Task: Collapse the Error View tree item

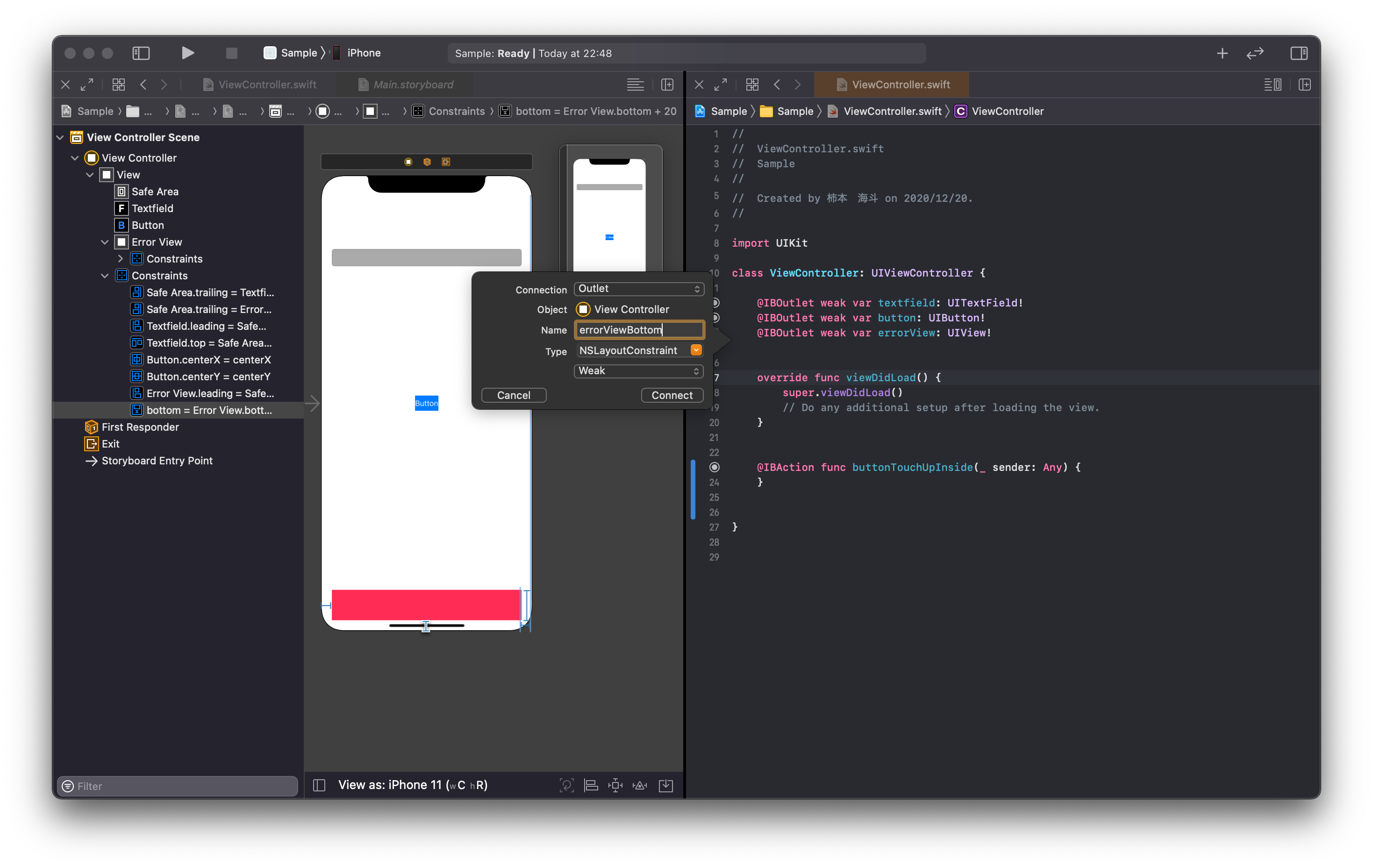Action: coord(105,242)
